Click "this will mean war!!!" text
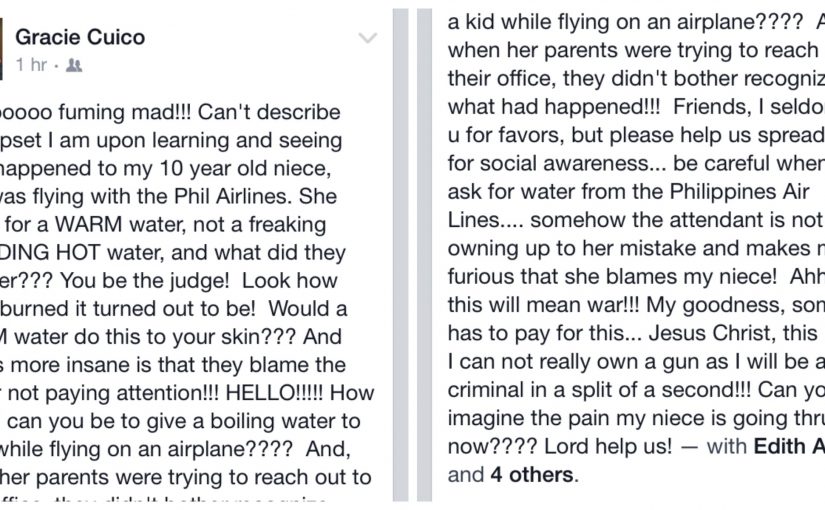The width and height of the screenshot is (825, 510). tap(544, 305)
